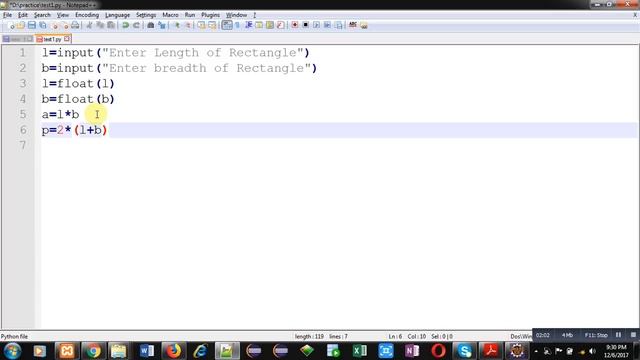The height and width of the screenshot is (360, 640).
Task: Zoom in using the toolbar zoom-in icon
Action: coord(177,25)
